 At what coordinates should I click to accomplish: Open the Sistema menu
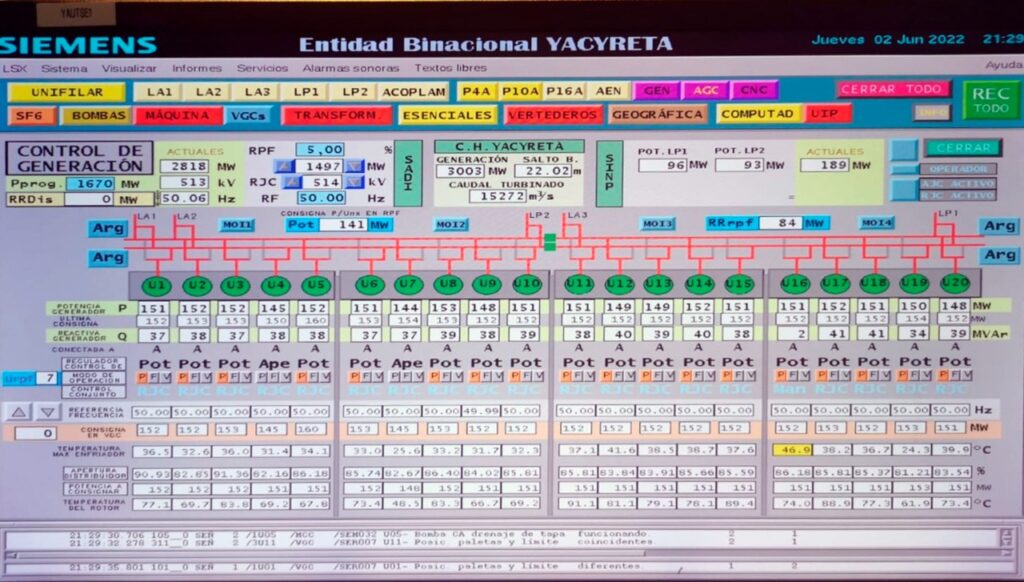coord(64,68)
